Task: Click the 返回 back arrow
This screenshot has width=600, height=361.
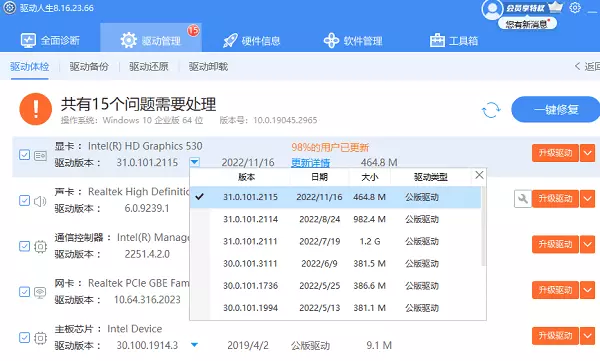Action: 577,66
